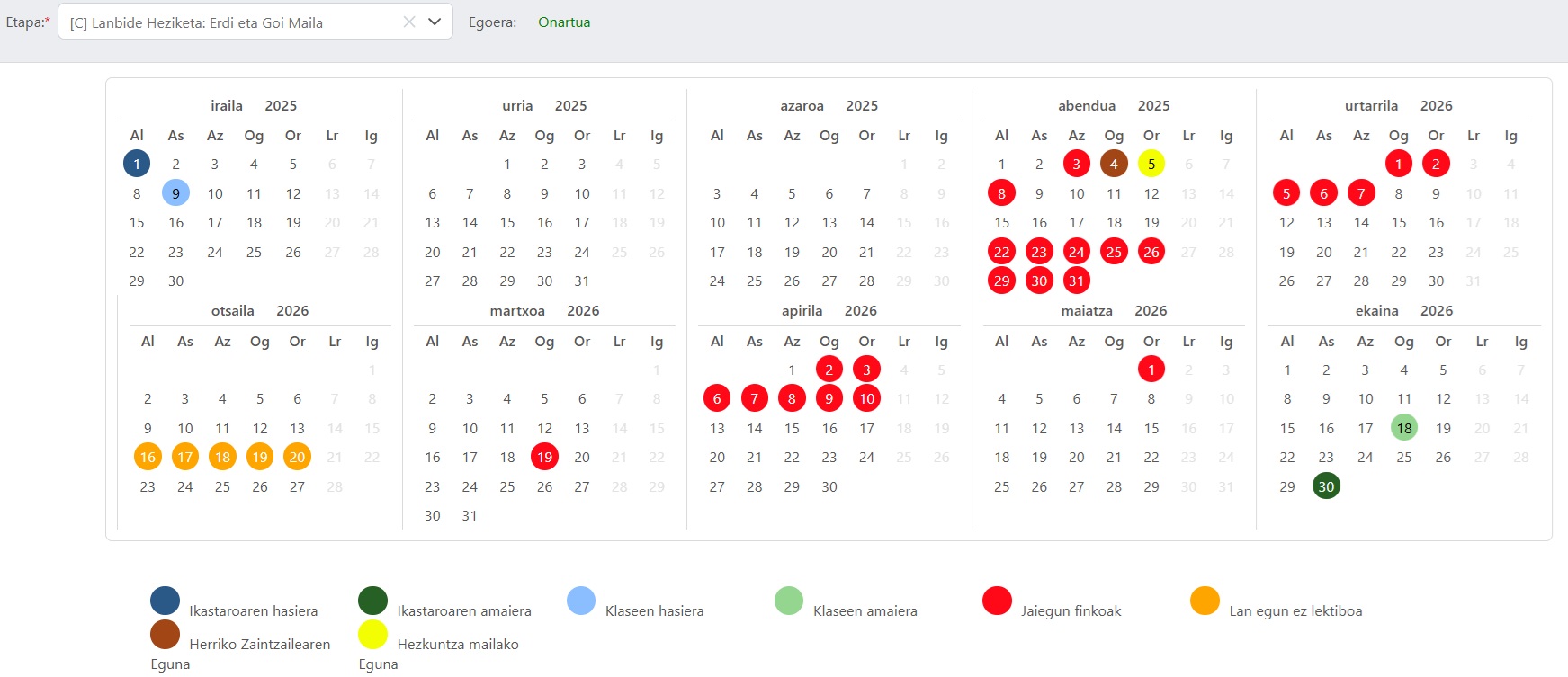Click the Lan egun ez lektiboa legend swatch

[x=1205, y=601]
